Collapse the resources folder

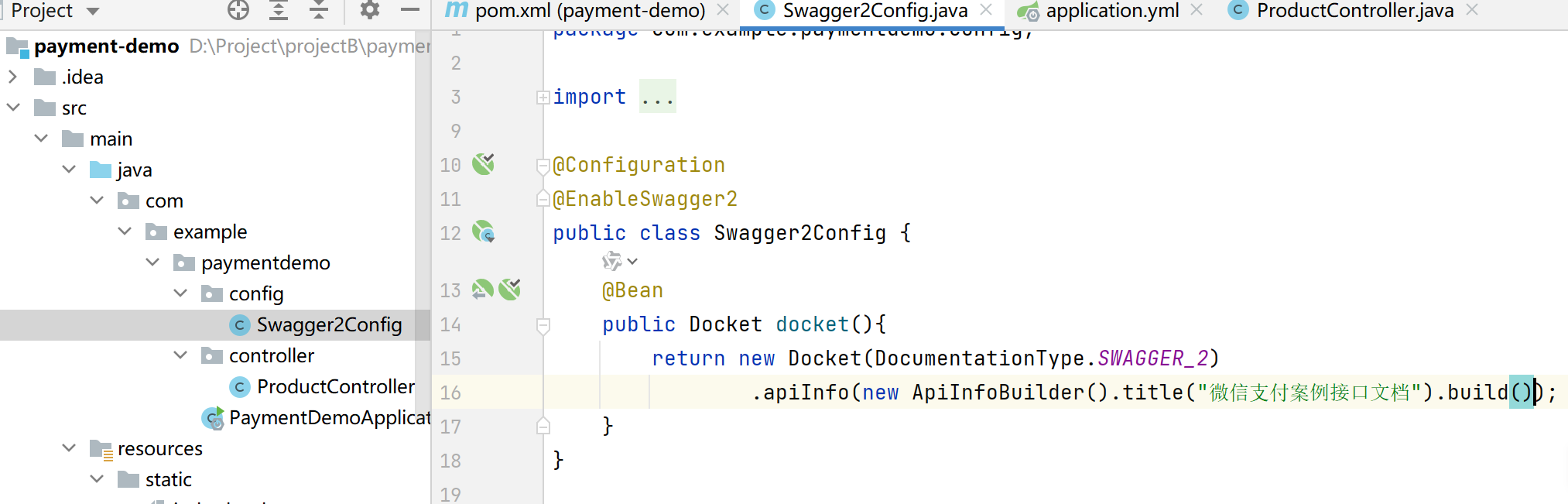coord(69,448)
